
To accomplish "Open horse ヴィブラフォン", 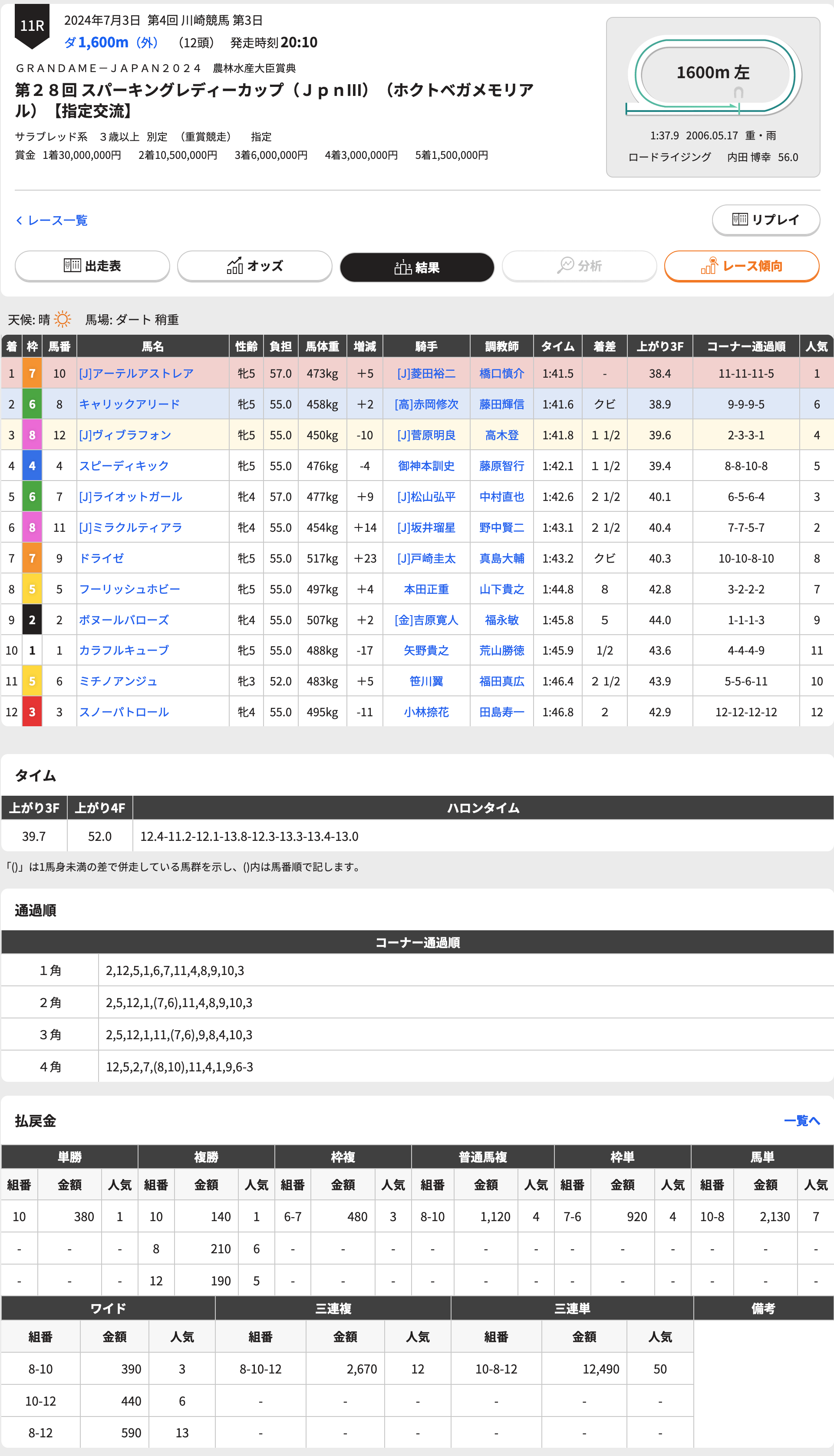I will click(x=125, y=435).
